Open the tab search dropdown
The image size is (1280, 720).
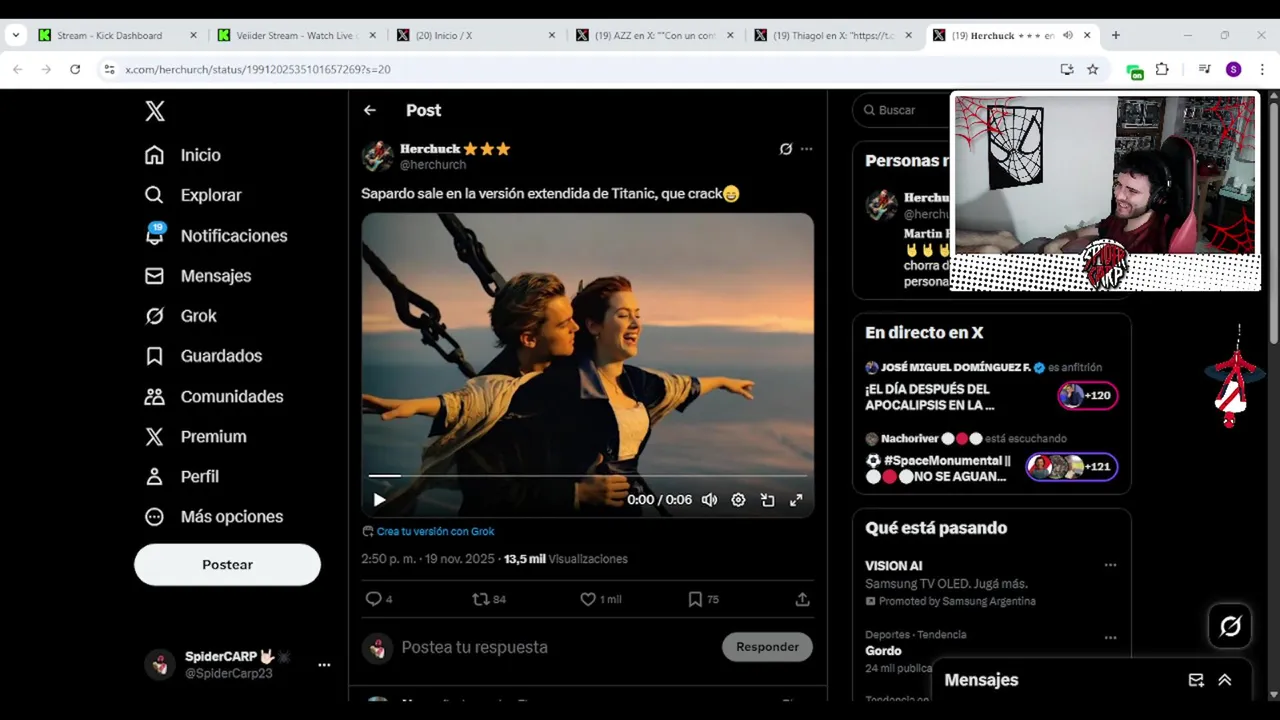pyautogui.click(x=15, y=35)
